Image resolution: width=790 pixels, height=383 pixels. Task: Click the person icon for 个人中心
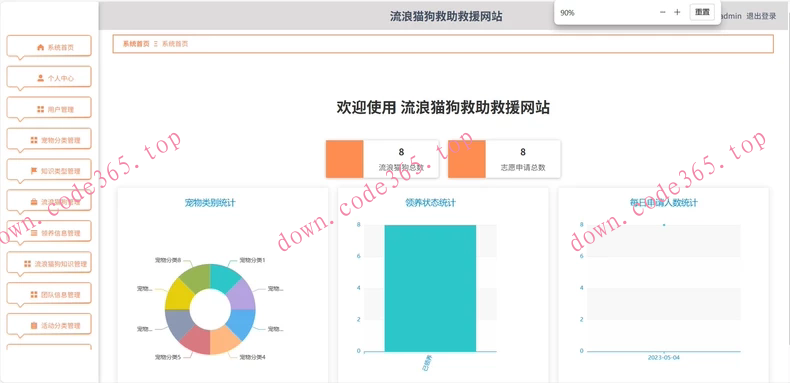point(41,78)
